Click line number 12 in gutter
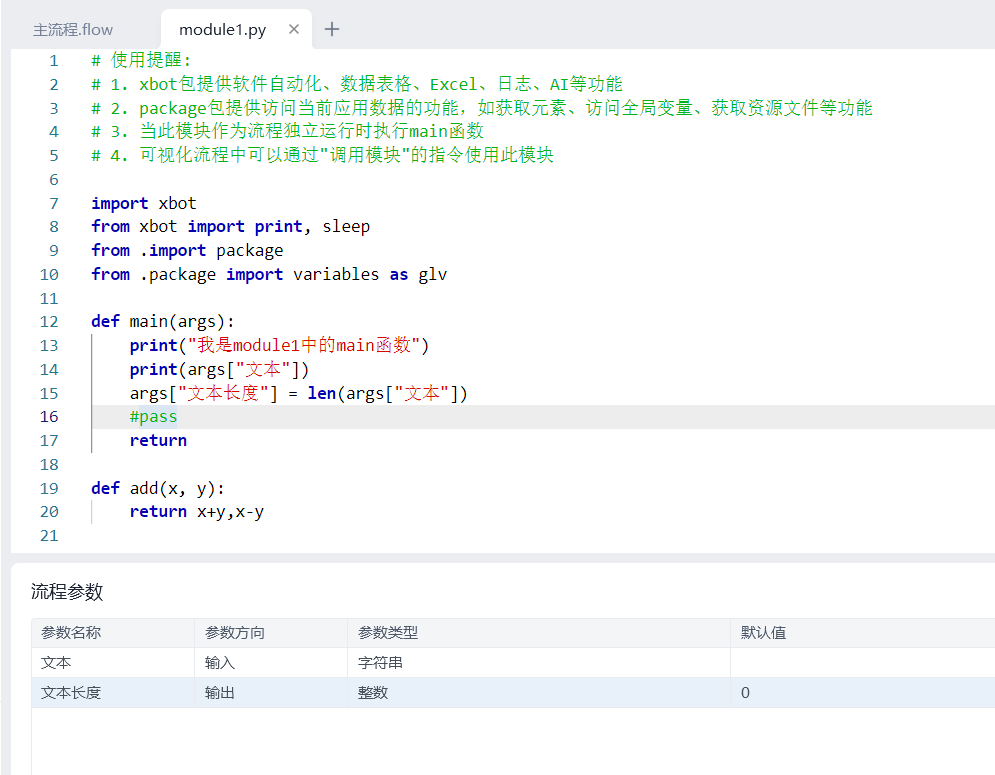Screen dimensions: 995x775 (x=49, y=322)
